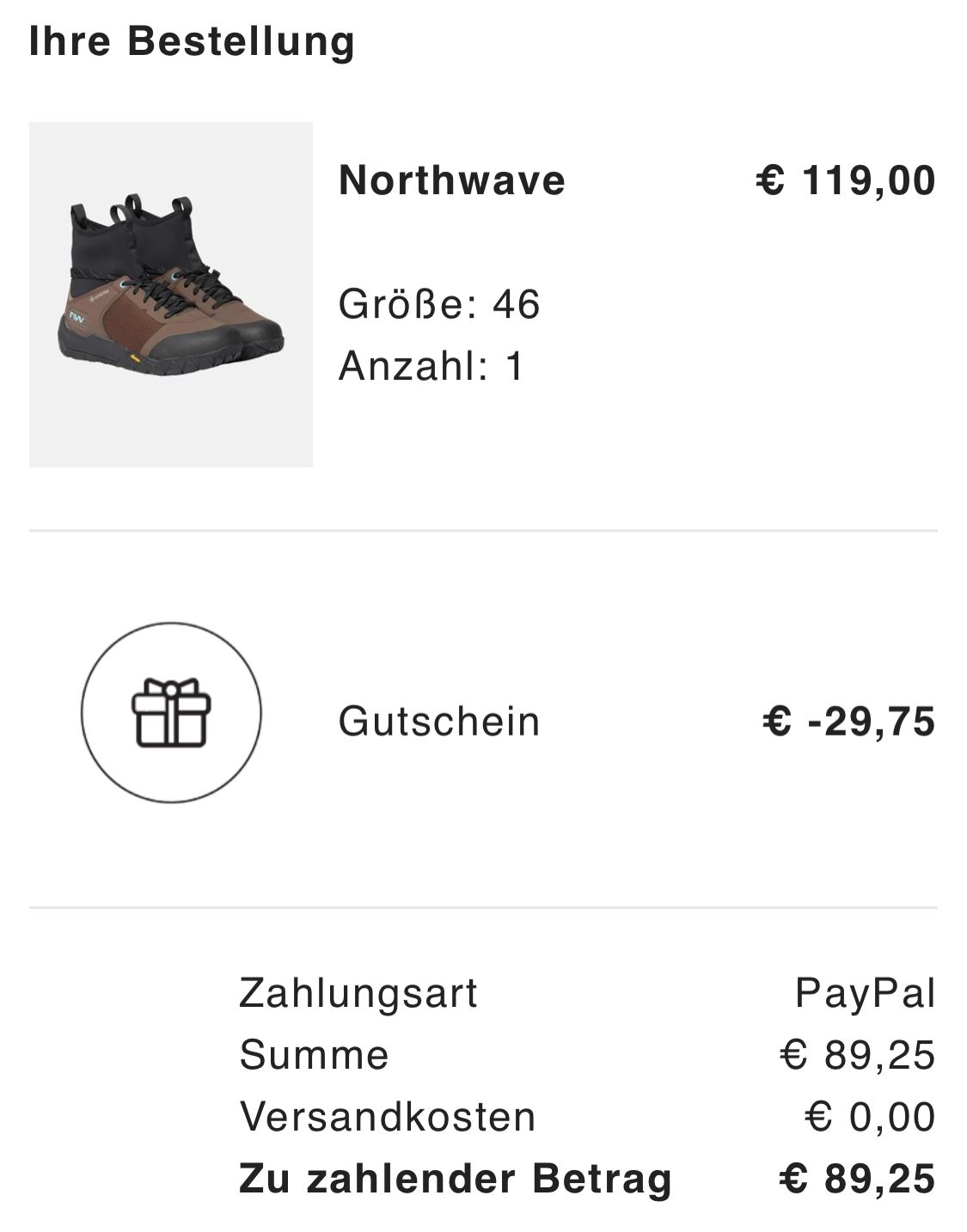Click the Größe: 46 size text

coord(439,304)
